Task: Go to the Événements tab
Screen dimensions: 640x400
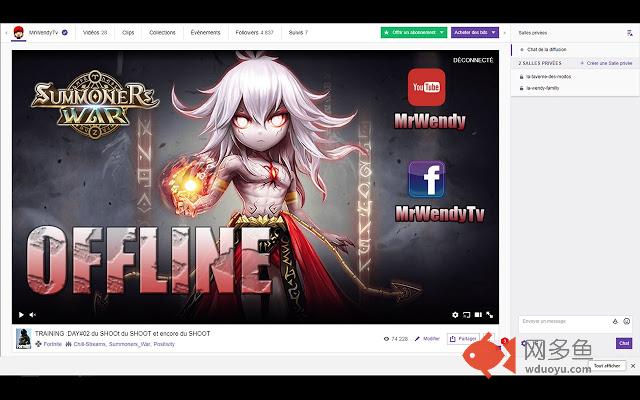Action: (x=205, y=32)
